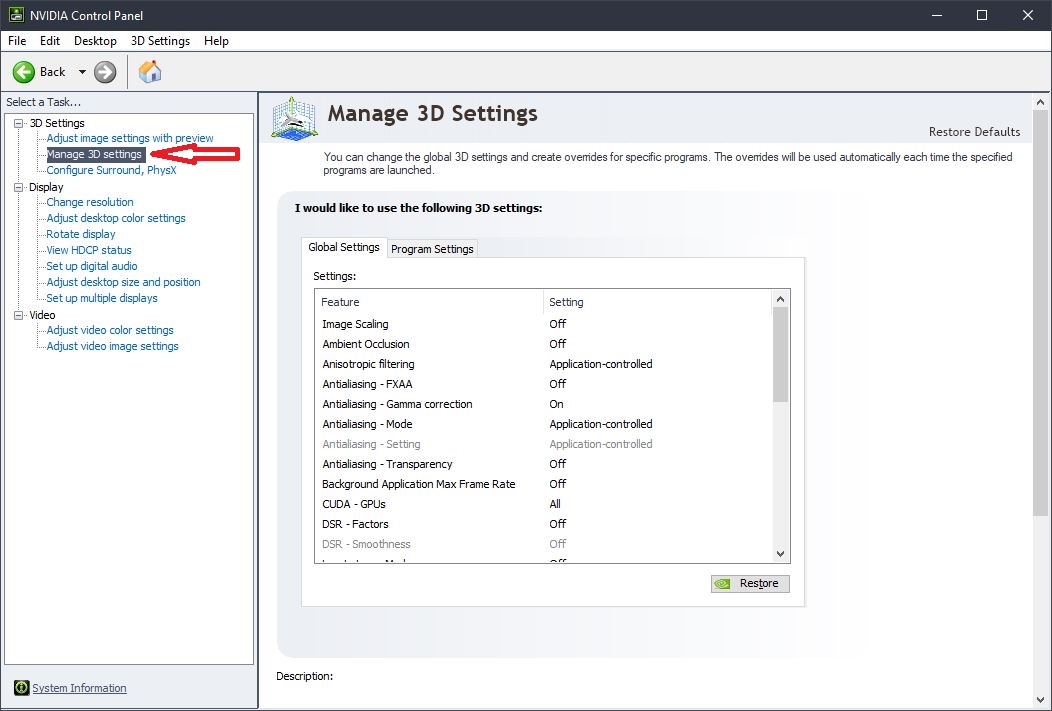Click the NVIDIA logo on the Restore button
The height and width of the screenshot is (711, 1052).
[722, 584]
